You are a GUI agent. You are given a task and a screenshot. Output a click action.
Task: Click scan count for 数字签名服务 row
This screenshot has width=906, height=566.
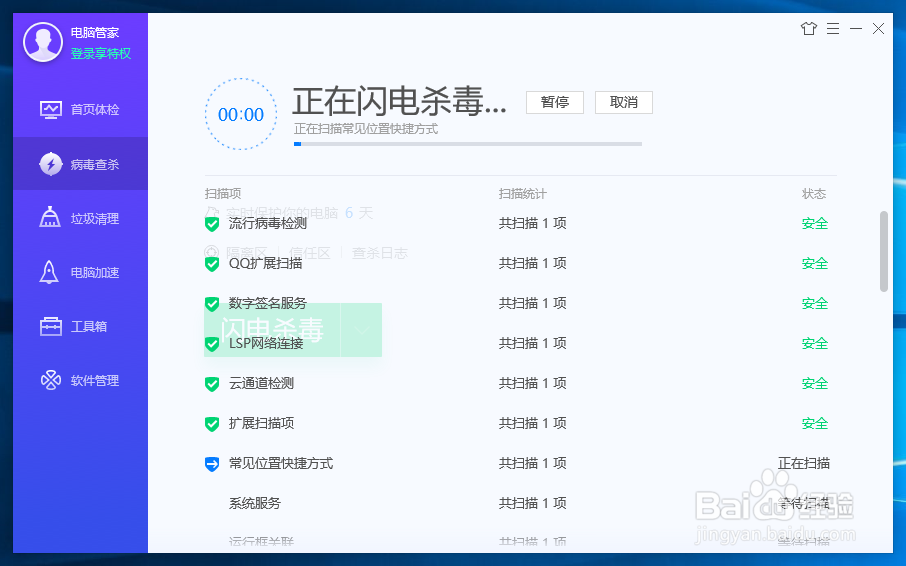(x=533, y=303)
